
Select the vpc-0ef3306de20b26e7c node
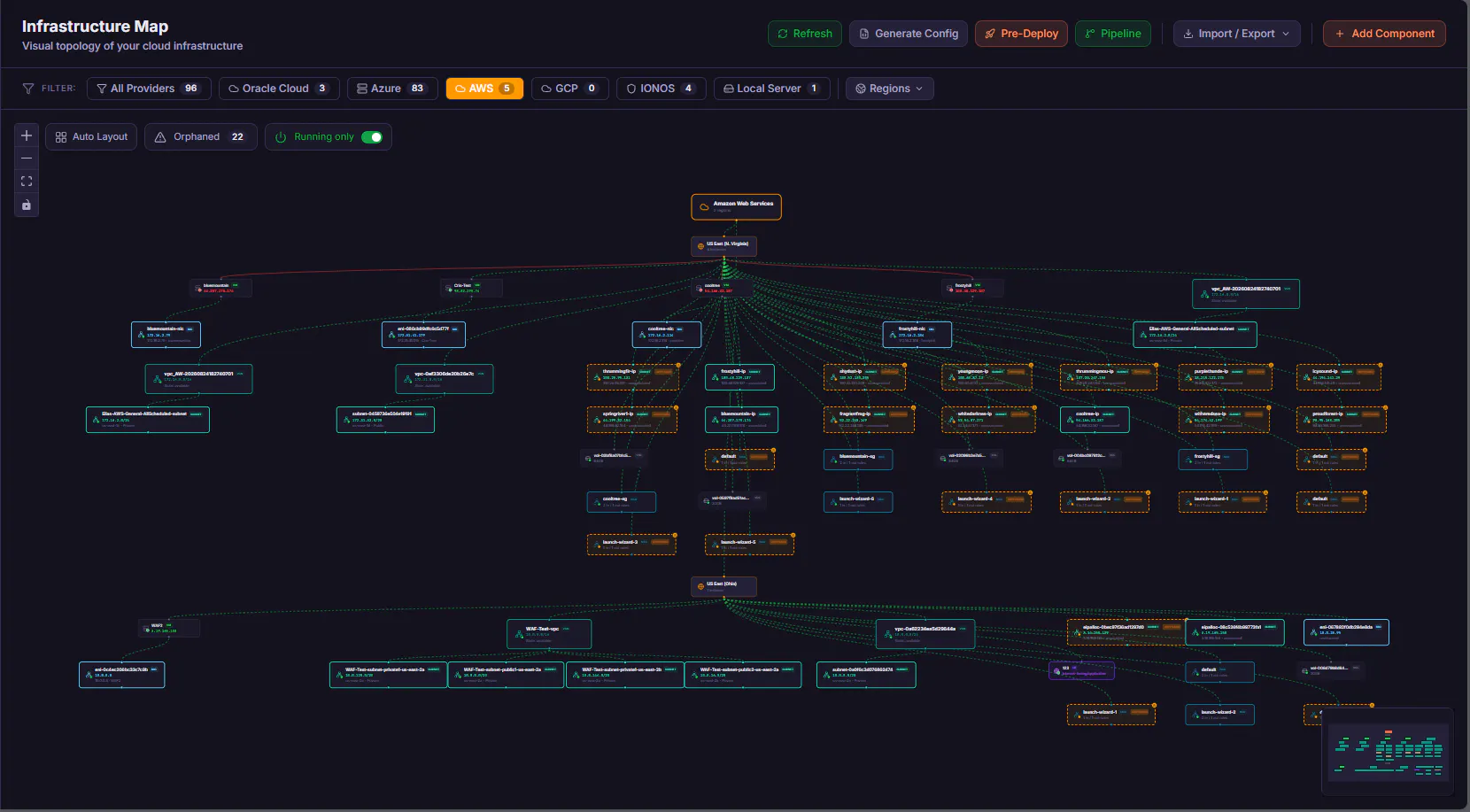pyautogui.click(x=444, y=379)
